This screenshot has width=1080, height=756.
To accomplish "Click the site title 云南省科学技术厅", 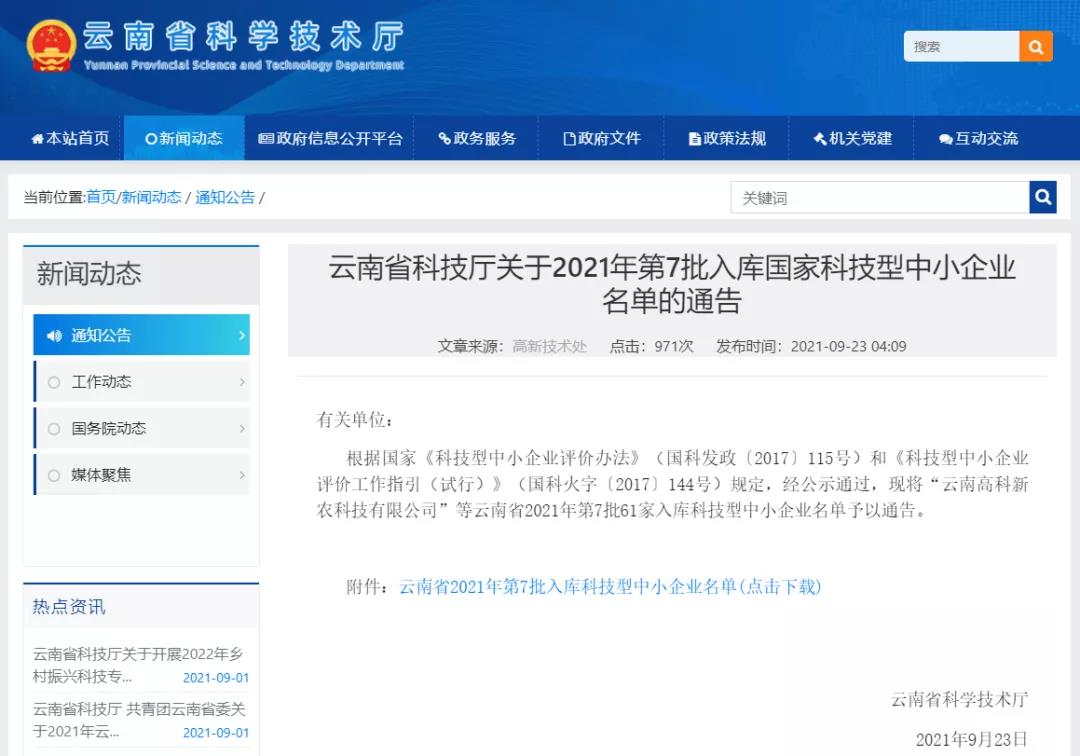I will pos(243,36).
